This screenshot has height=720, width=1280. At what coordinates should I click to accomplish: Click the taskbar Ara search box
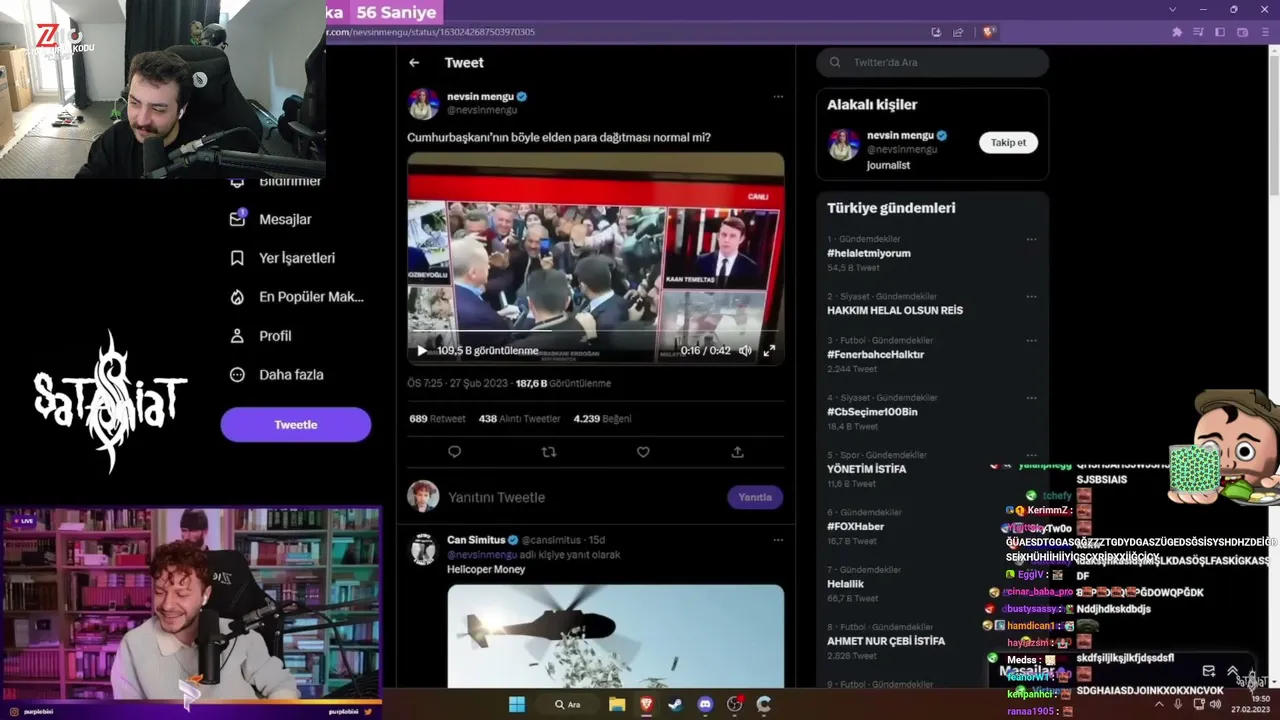pyautogui.click(x=567, y=704)
